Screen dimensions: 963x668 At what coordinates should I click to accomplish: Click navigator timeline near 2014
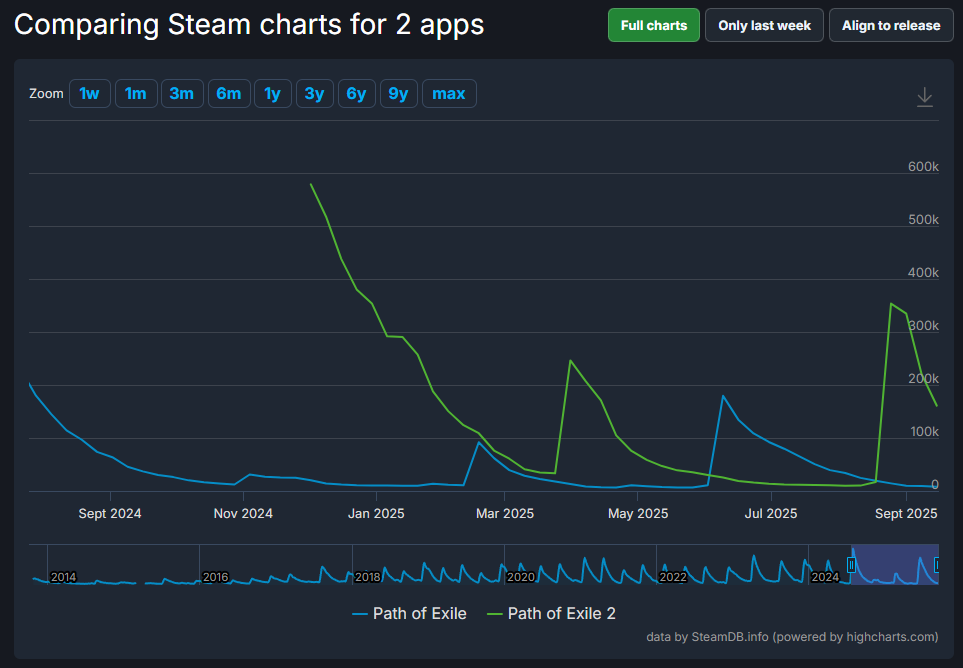coord(63,577)
